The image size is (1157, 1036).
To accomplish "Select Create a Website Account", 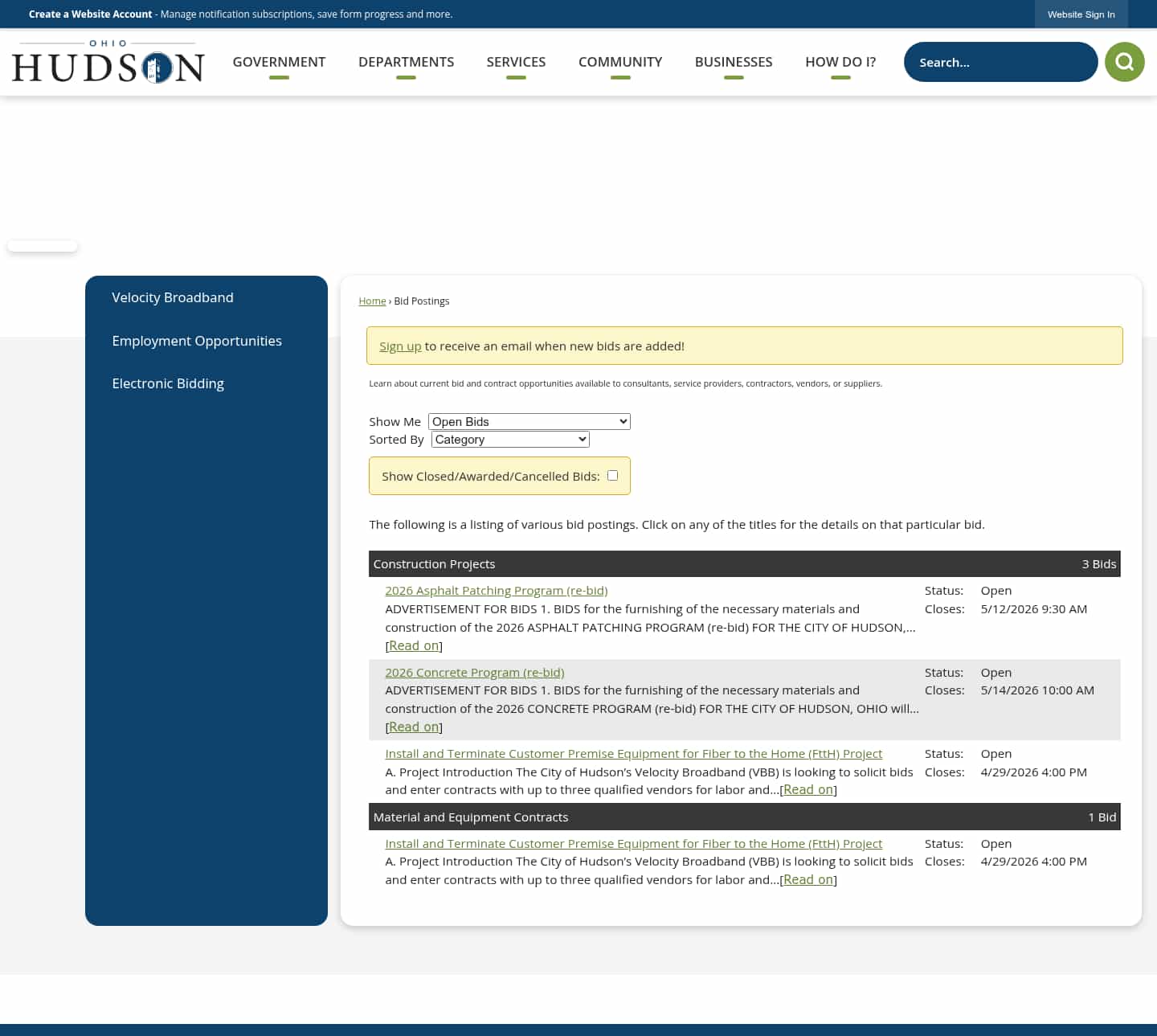I will pyautogui.click(x=90, y=14).
